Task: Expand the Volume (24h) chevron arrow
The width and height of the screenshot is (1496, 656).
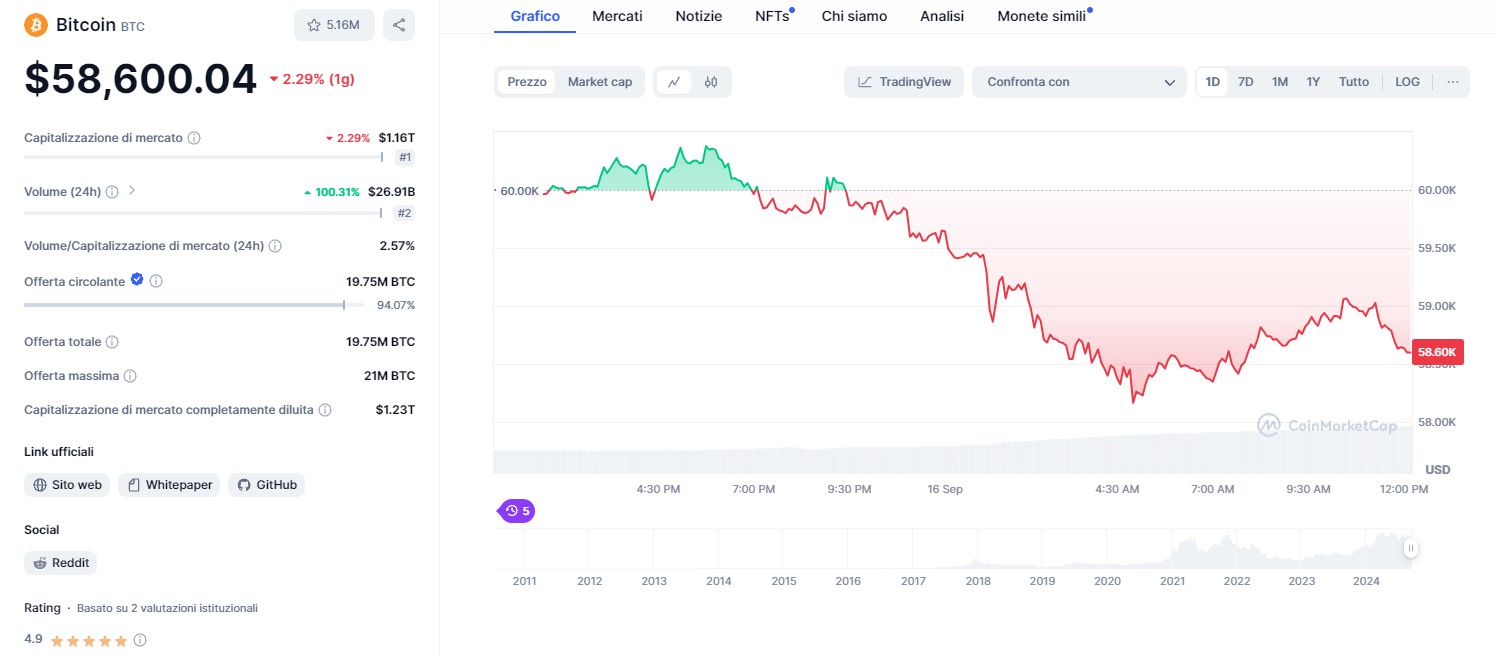Action: tap(132, 190)
